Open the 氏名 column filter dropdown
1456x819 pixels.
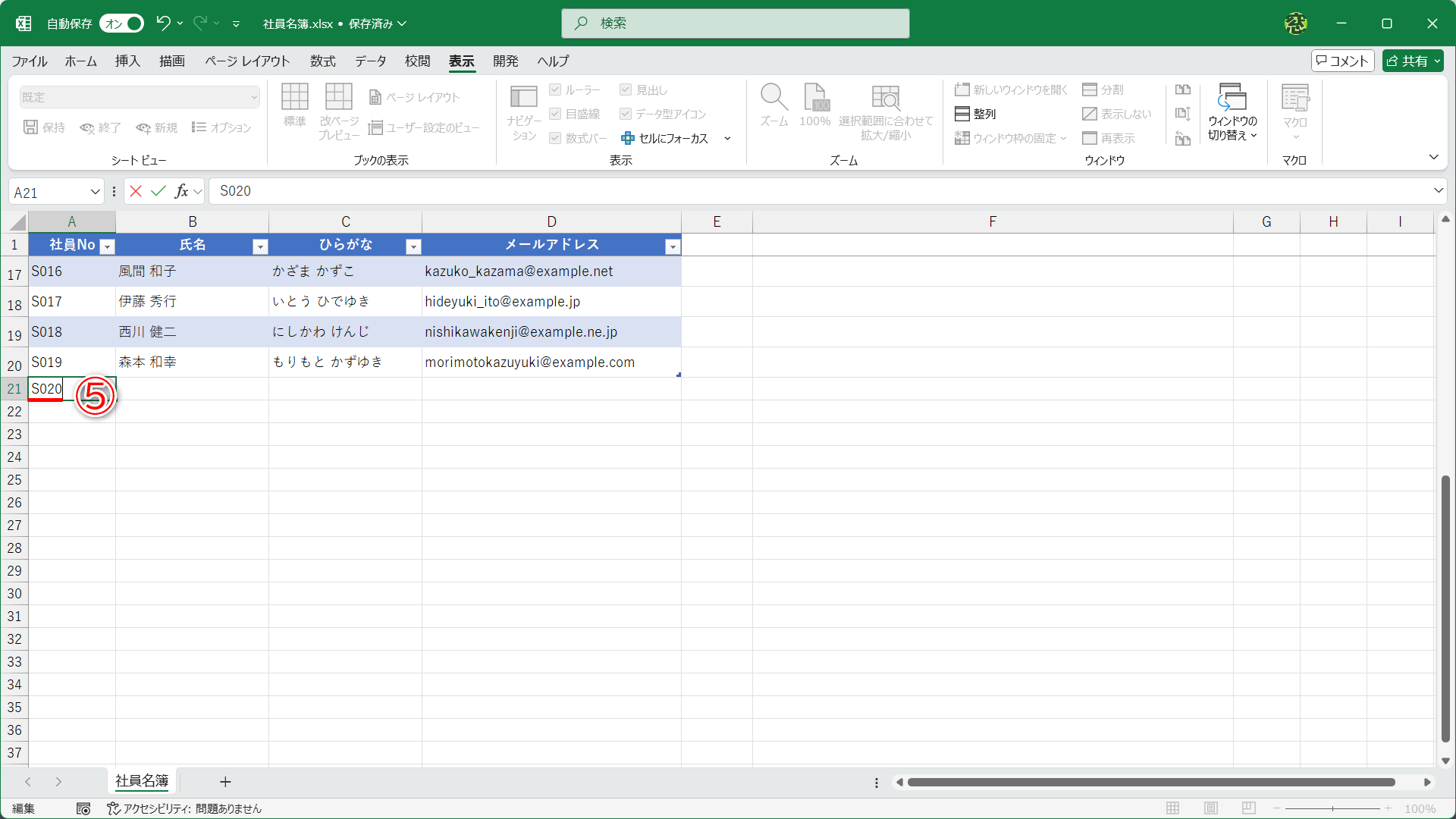pyautogui.click(x=260, y=246)
